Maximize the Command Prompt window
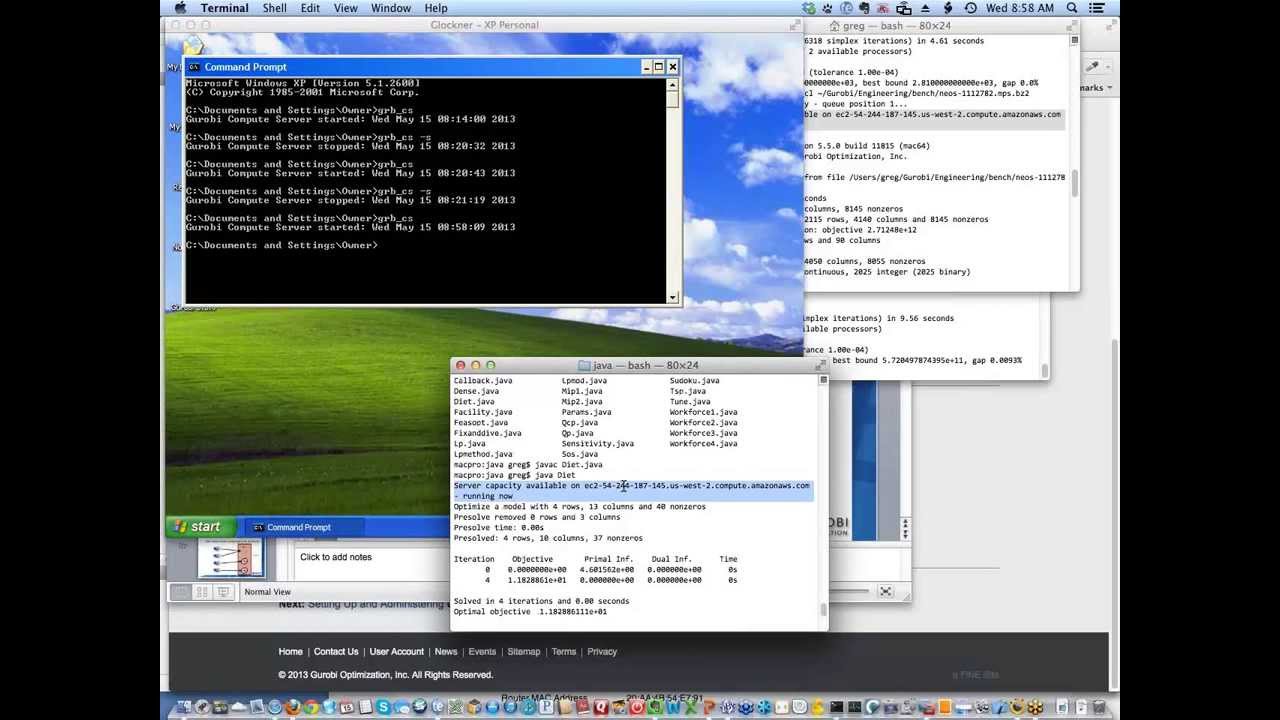The width and height of the screenshot is (1280, 720). point(659,67)
